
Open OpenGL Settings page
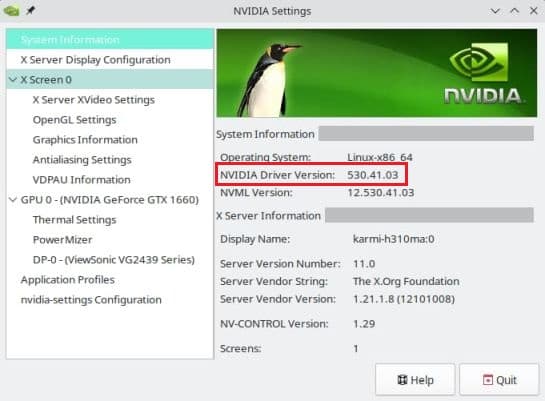point(74,120)
